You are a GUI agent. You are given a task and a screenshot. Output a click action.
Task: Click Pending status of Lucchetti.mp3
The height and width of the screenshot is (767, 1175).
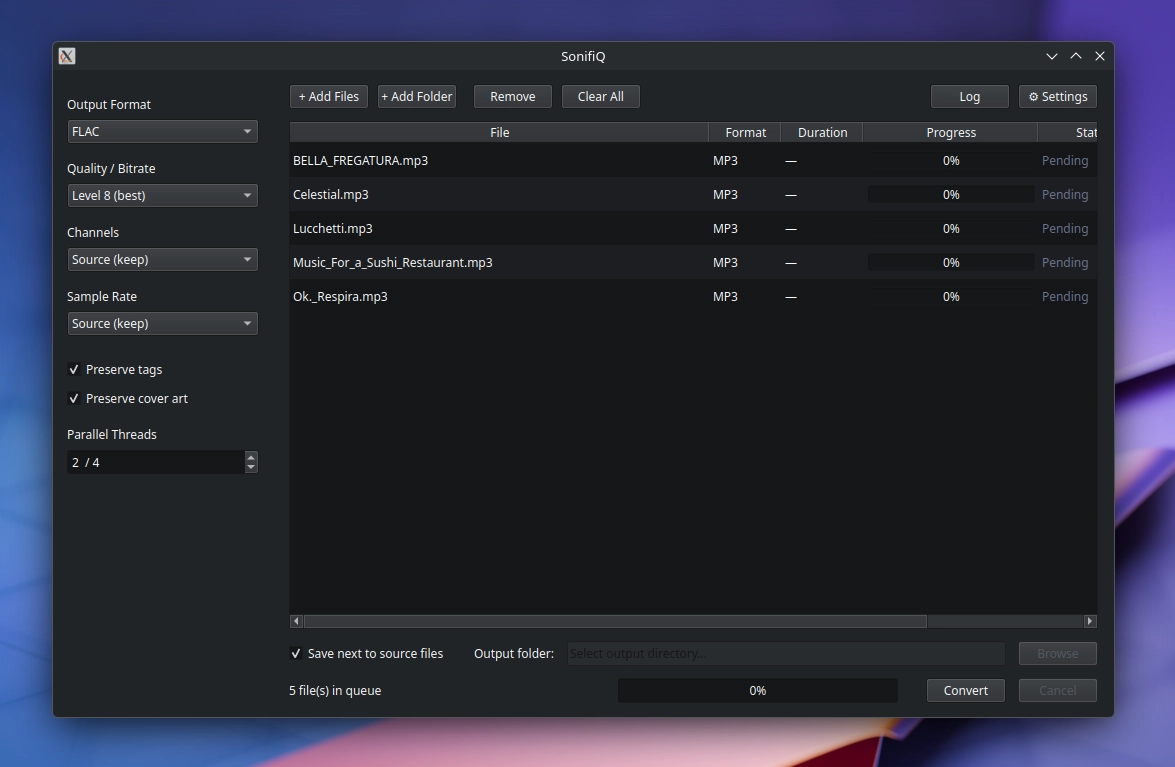point(1065,228)
